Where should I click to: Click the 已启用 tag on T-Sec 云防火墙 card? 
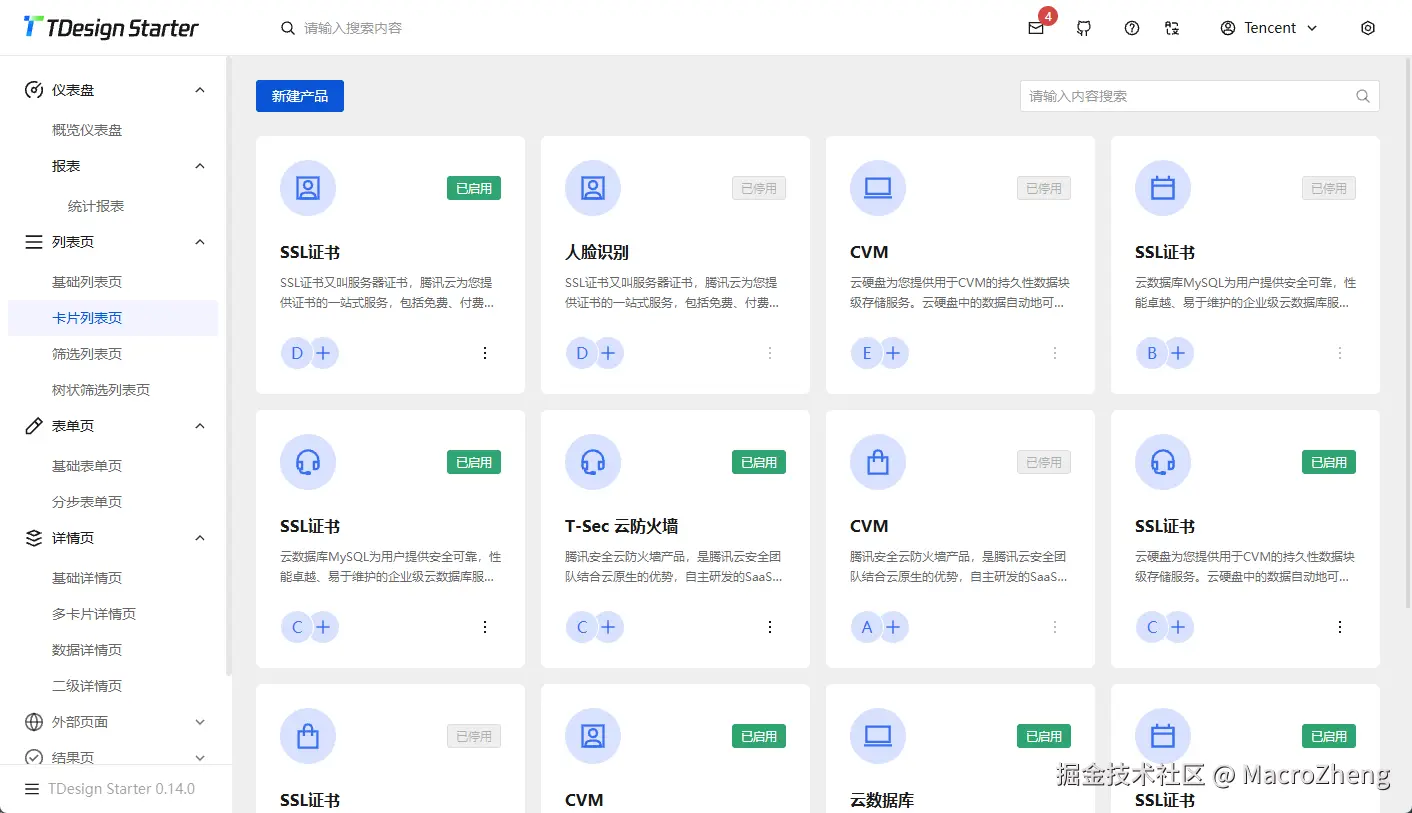click(759, 462)
